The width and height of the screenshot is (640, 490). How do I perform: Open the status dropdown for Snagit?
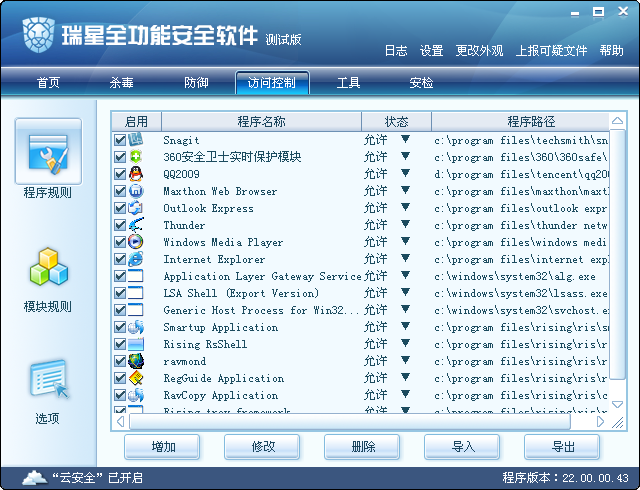pos(405,139)
